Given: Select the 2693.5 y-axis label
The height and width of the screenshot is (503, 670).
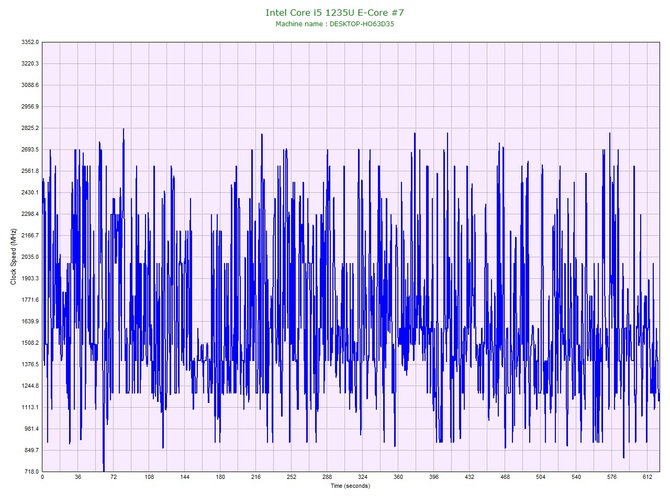Looking at the screenshot, I should pyautogui.click(x=30, y=150).
